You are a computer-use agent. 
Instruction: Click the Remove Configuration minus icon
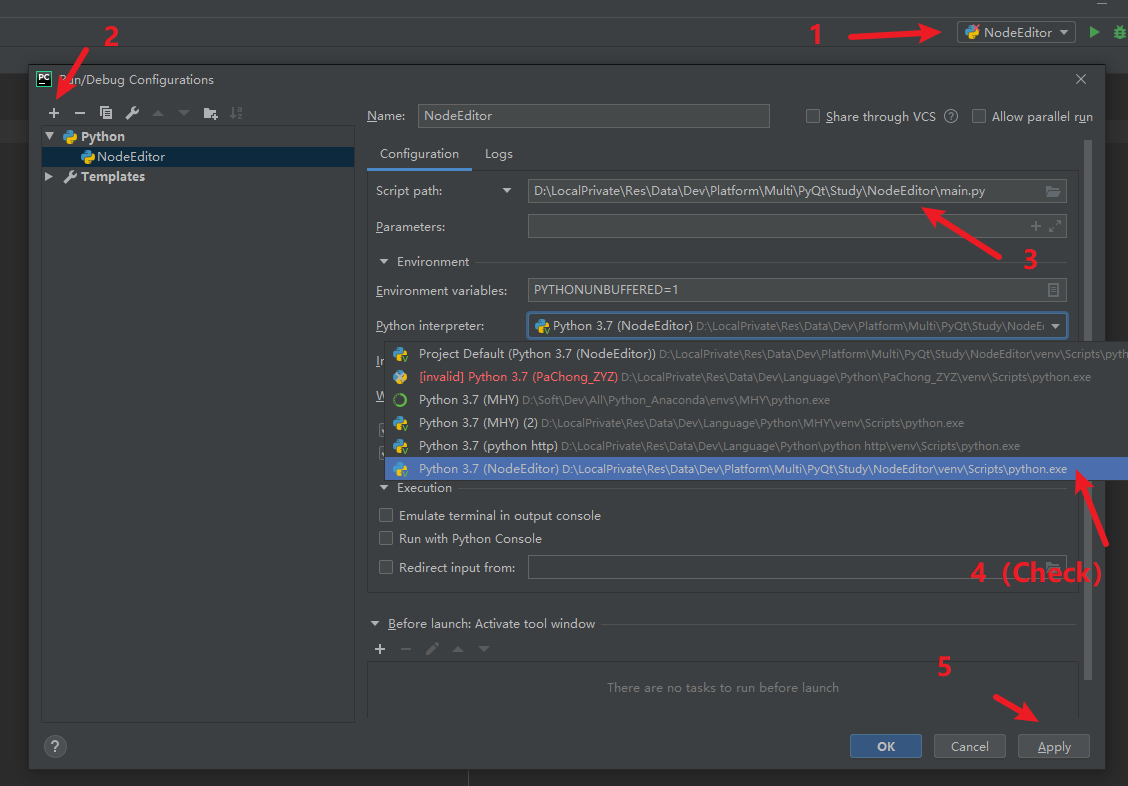(80, 113)
